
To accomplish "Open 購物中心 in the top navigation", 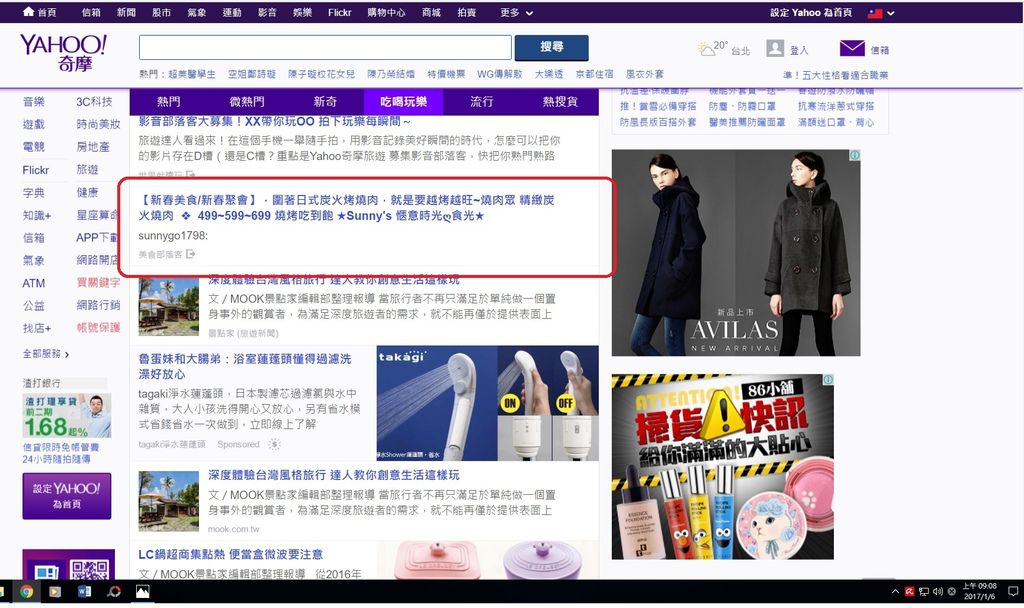I will pyautogui.click(x=387, y=12).
